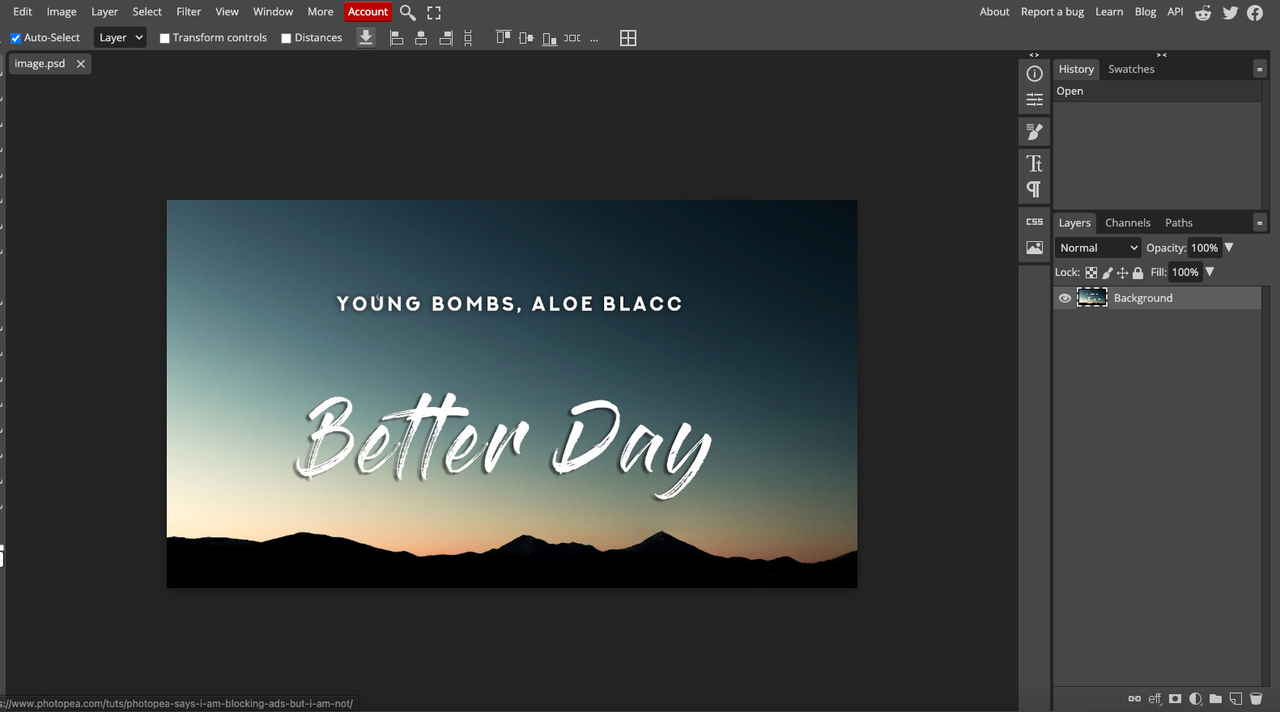Distribute horizontal spacing icon

coord(572,38)
